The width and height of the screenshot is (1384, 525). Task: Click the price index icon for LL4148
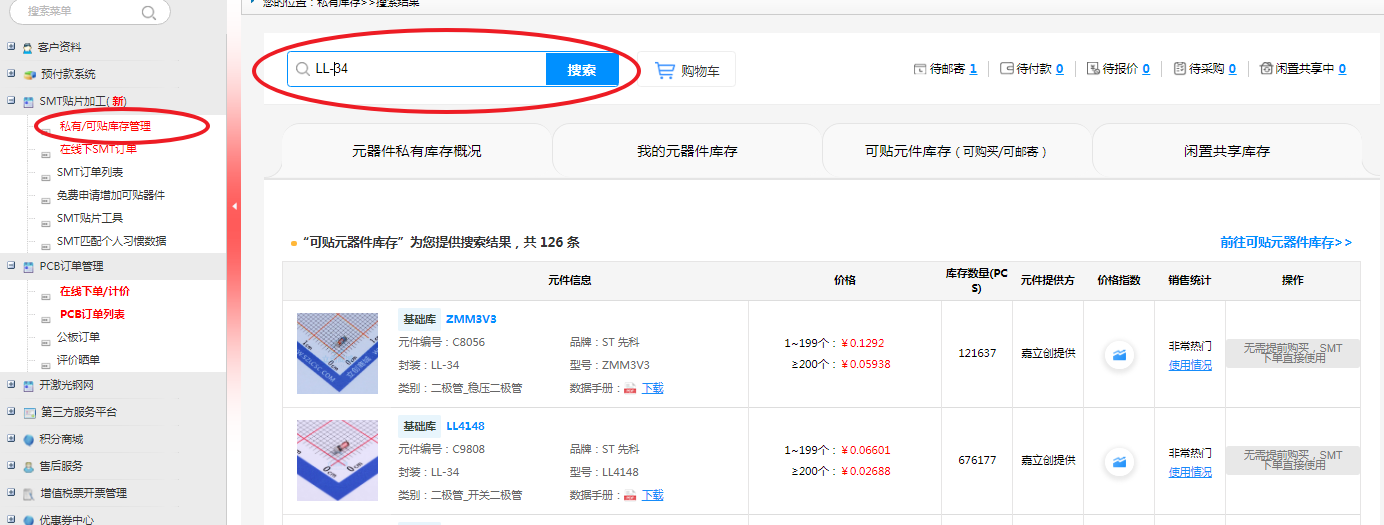[x=1119, y=461]
